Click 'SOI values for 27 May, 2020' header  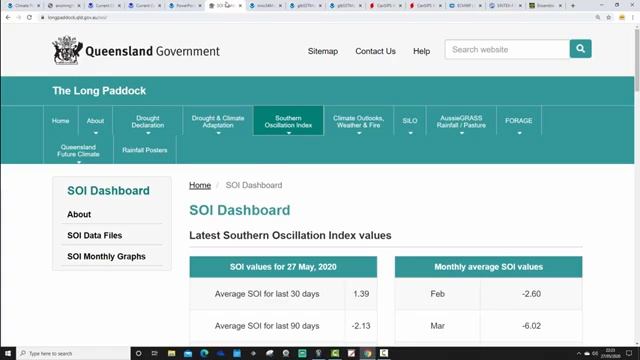pos(283,267)
